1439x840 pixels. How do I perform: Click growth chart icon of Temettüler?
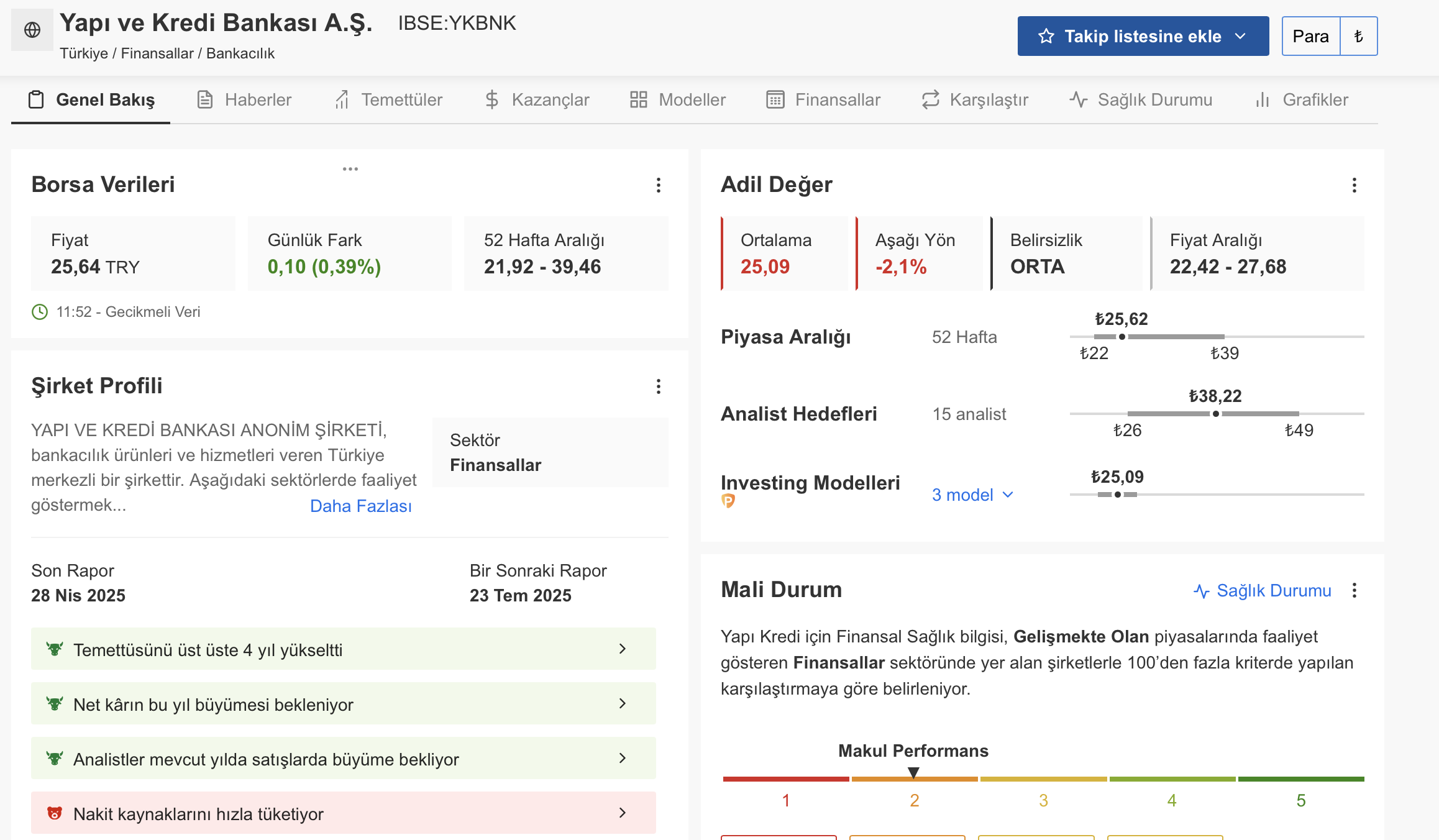[342, 99]
